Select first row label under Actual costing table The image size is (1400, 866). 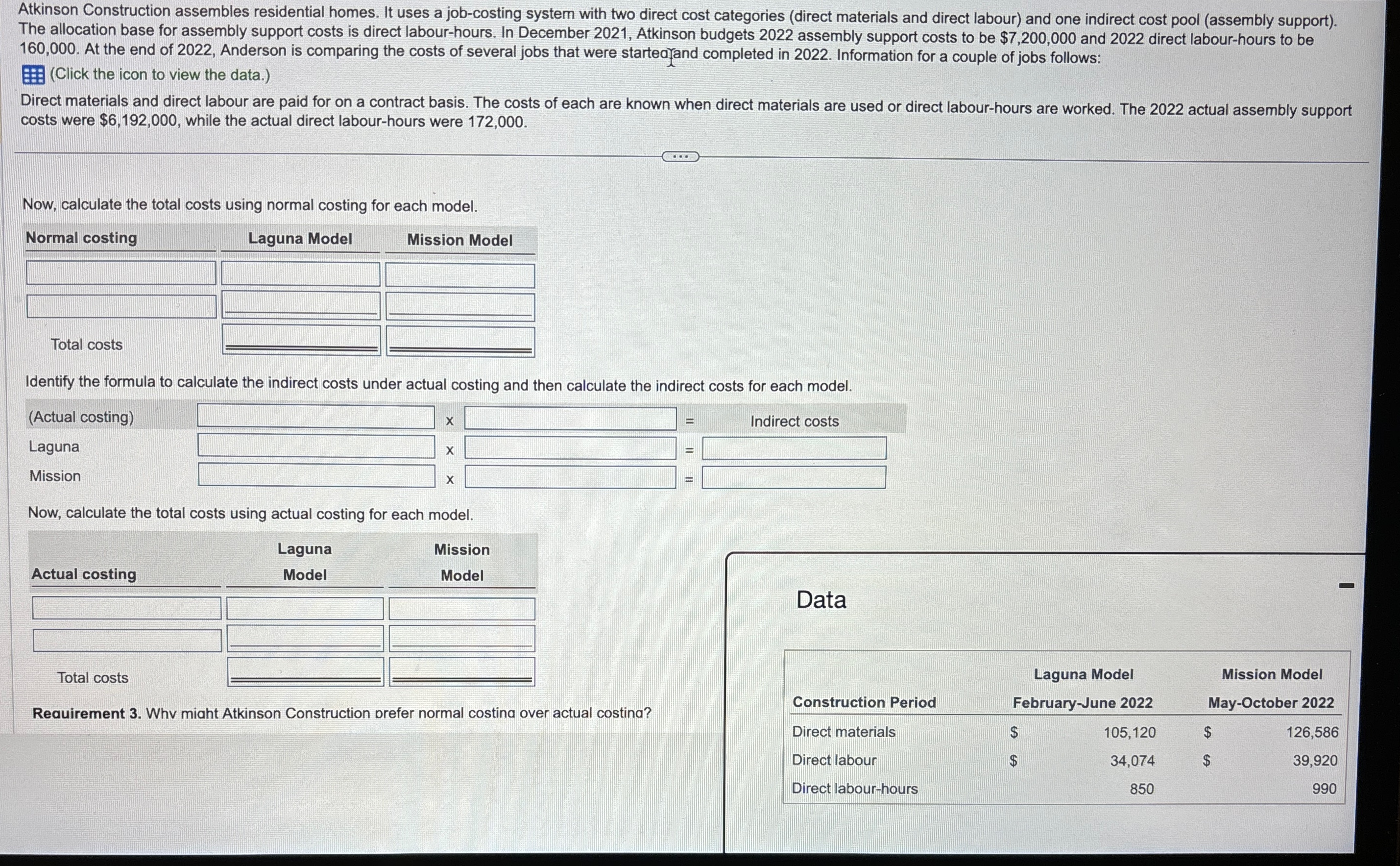[x=126, y=608]
